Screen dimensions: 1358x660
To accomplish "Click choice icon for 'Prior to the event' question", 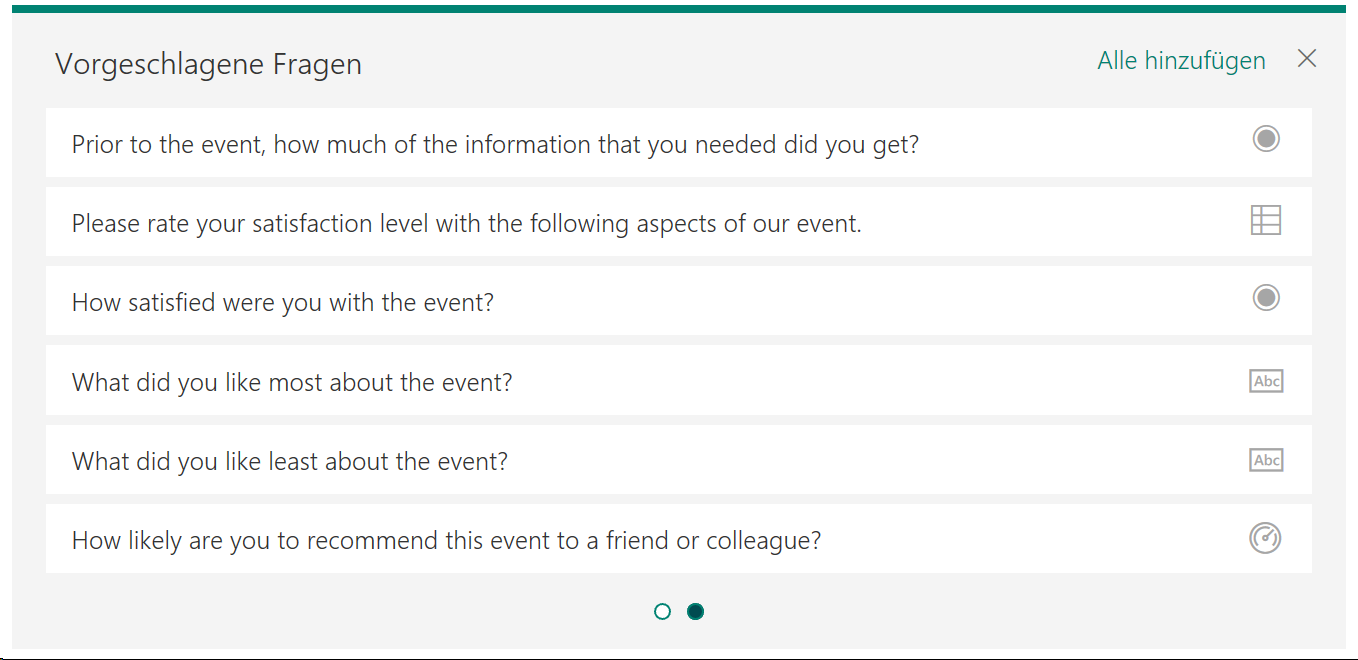I will 1266,139.
